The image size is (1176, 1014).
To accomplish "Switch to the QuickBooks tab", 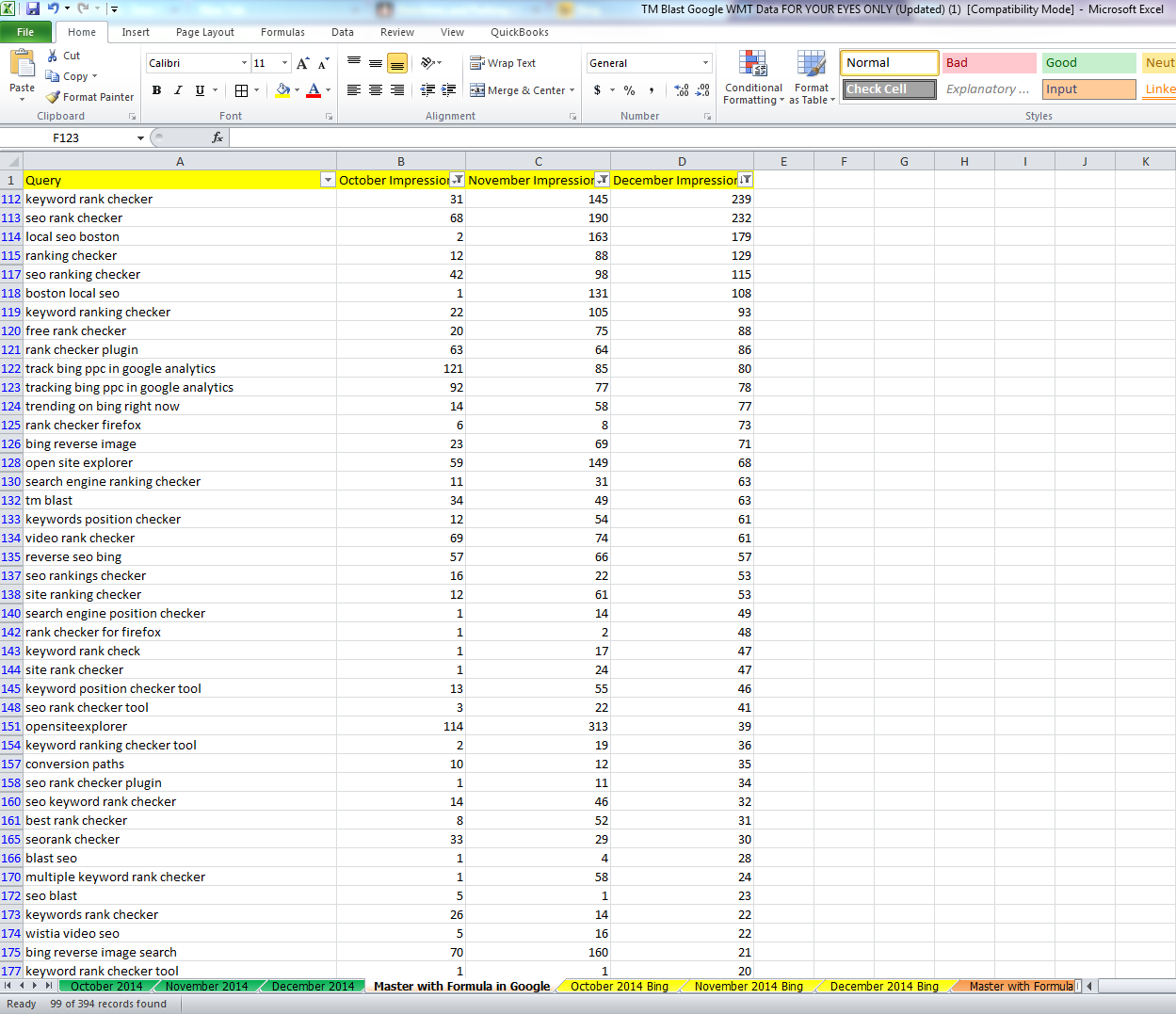I will pyautogui.click(x=520, y=32).
